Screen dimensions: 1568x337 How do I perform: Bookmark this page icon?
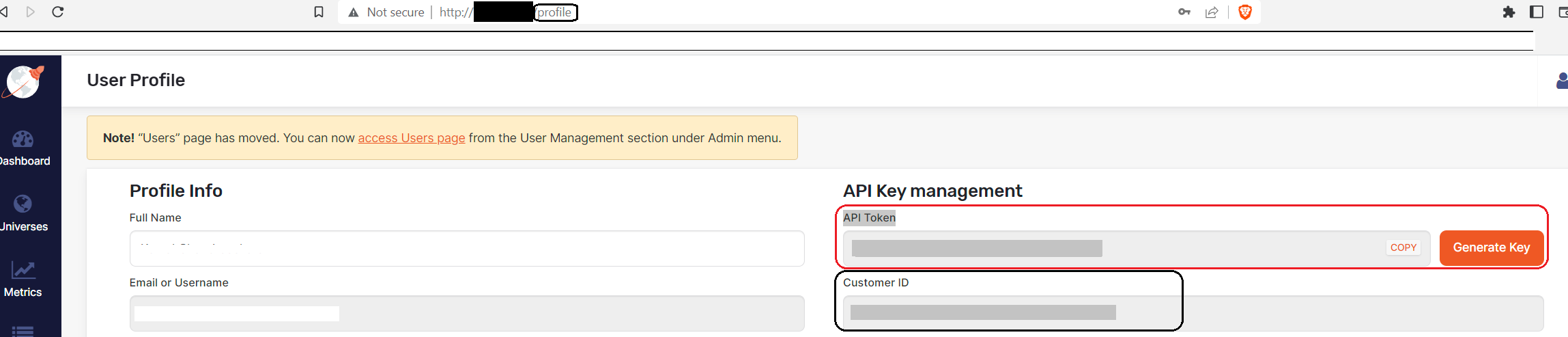[x=319, y=12]
